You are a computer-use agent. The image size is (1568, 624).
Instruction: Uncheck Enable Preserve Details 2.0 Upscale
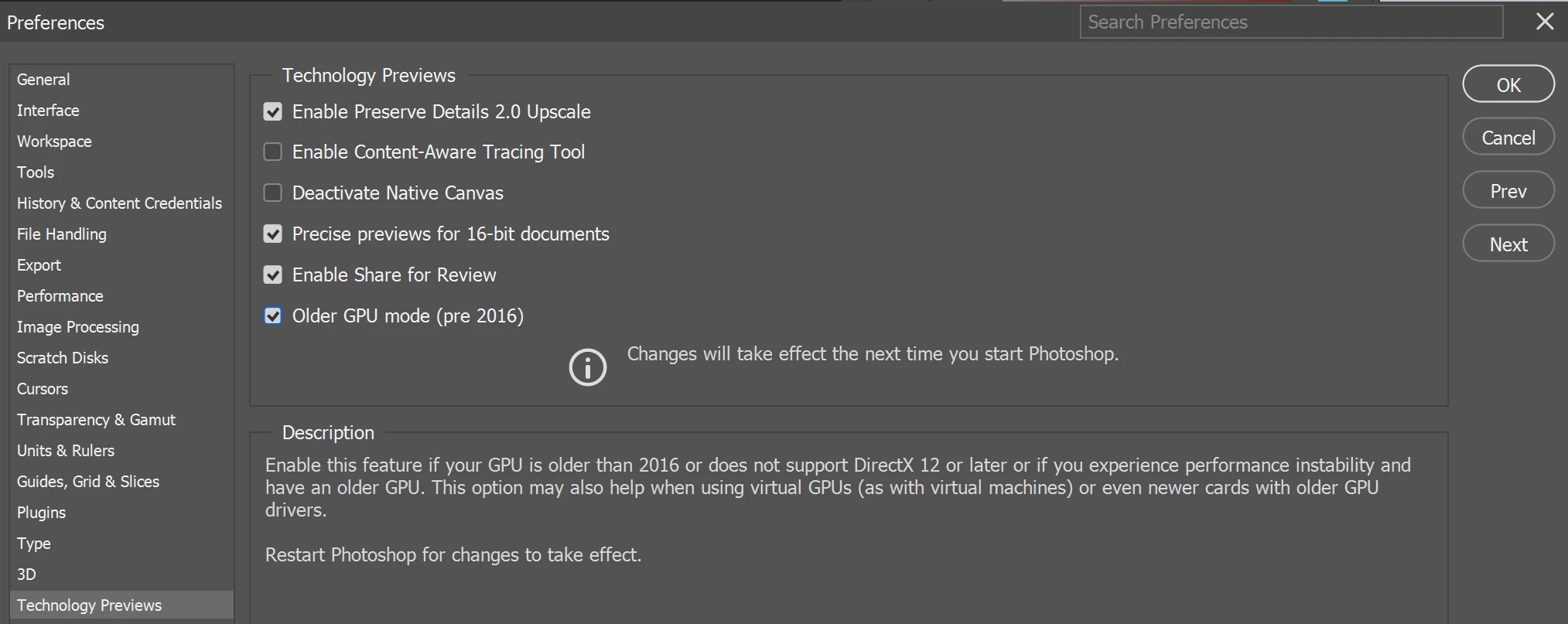click(x=273, y=112)
